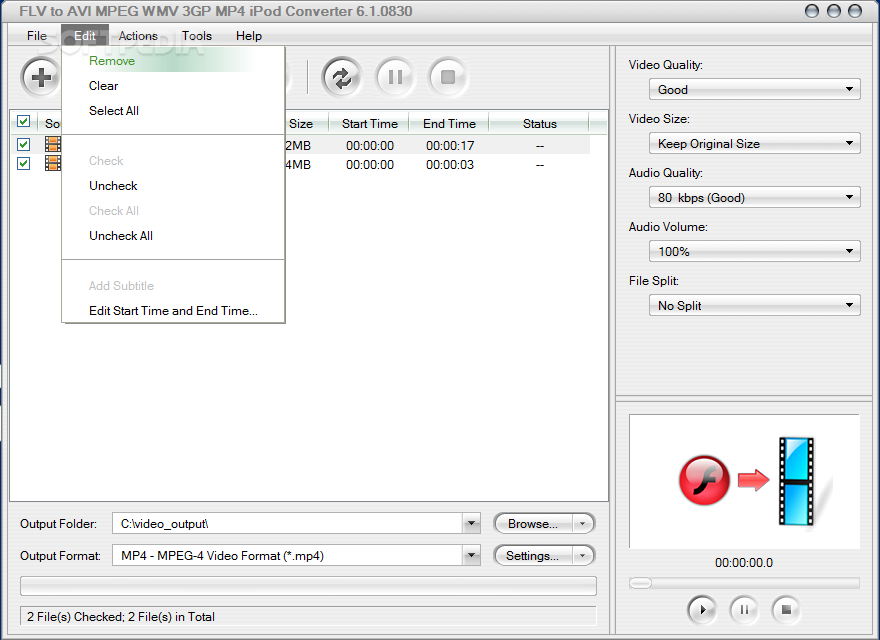Open the Tools menu
Viewport: 880px width, 640px height.
pos(196,36)
